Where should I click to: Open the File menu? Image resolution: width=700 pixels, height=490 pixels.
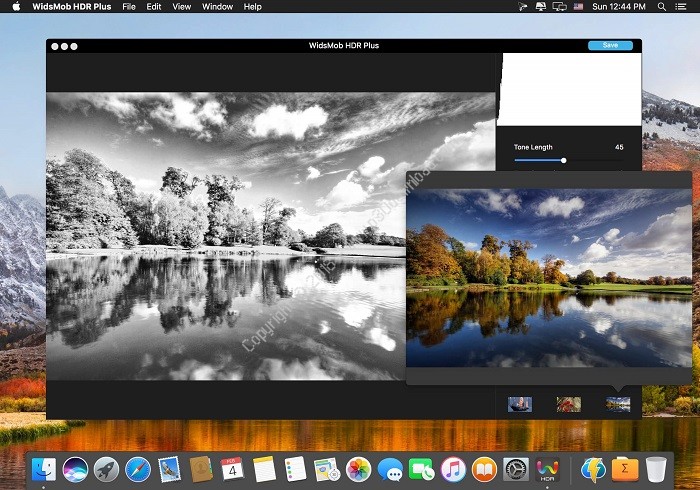tap(129, 6)
